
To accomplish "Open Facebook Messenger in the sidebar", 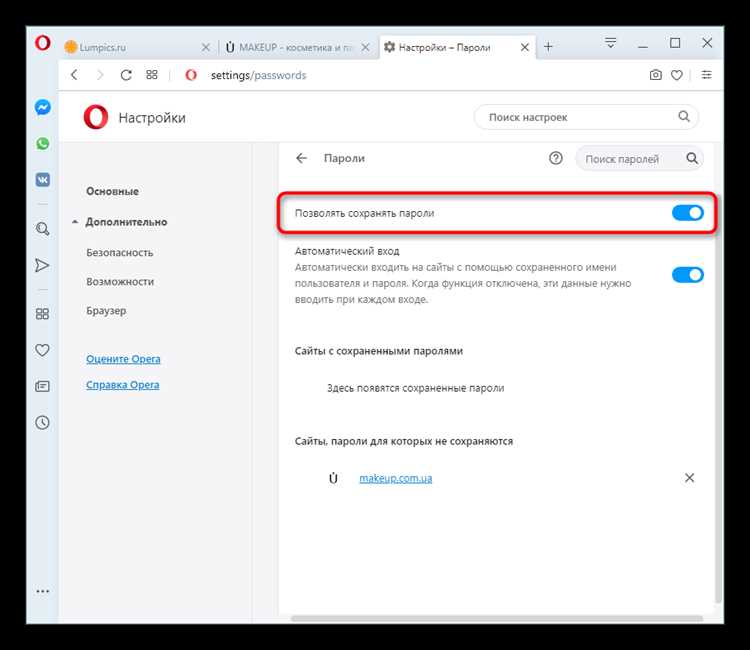I will [43, 107].
